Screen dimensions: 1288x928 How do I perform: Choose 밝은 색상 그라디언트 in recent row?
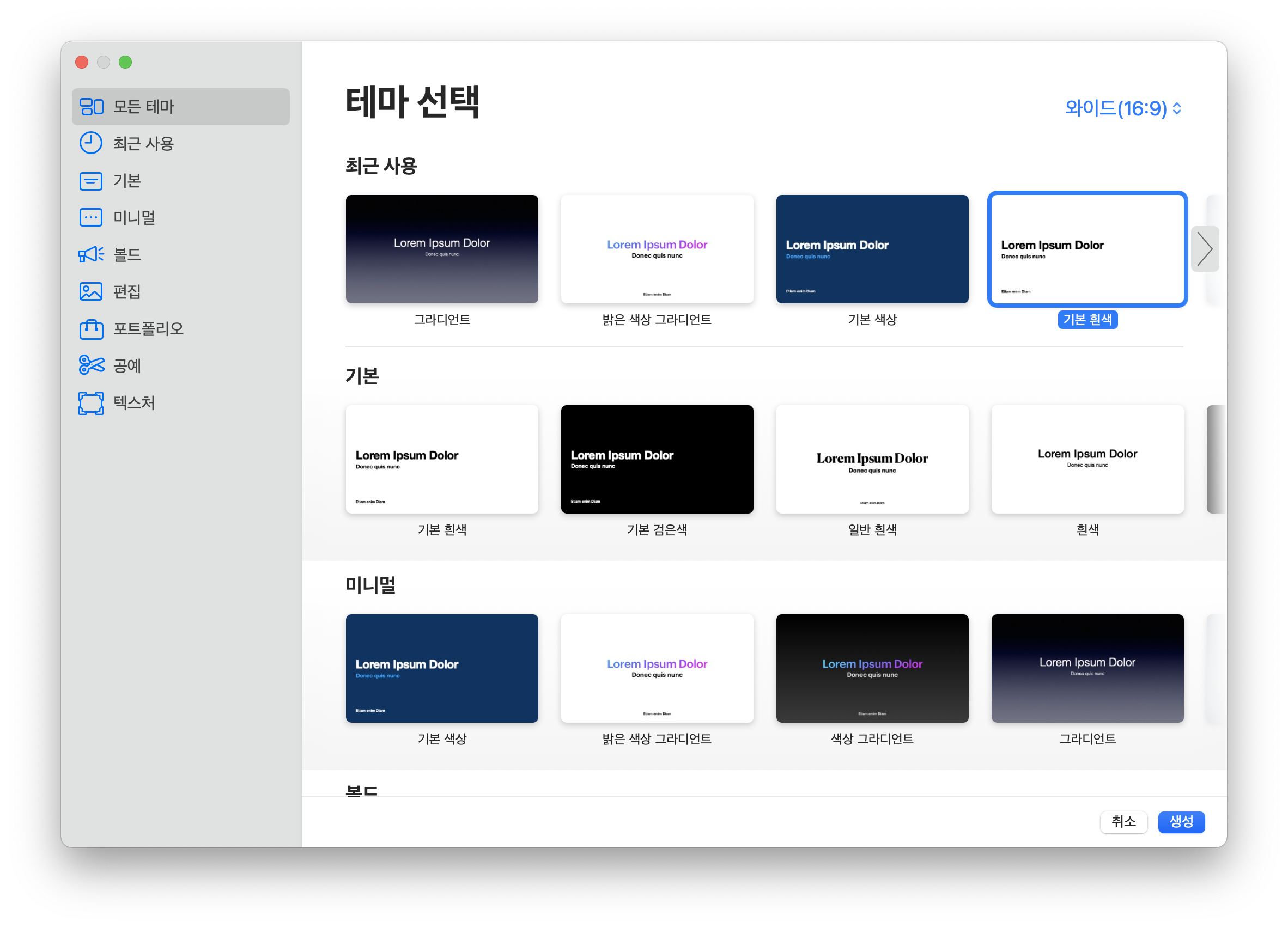[x=657, y=248]
